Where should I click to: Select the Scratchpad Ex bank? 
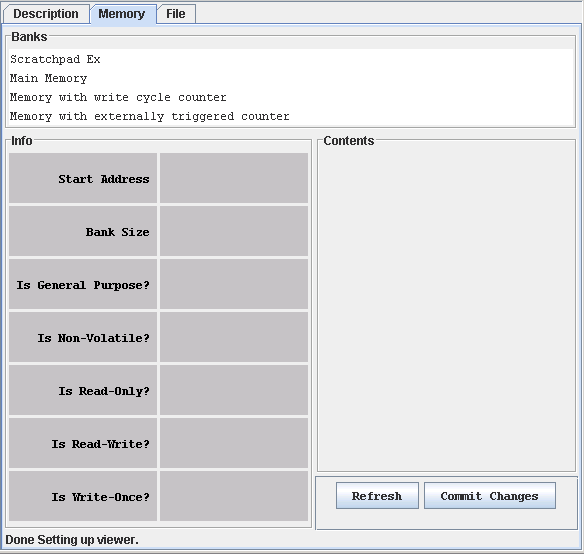click(291, 59)
